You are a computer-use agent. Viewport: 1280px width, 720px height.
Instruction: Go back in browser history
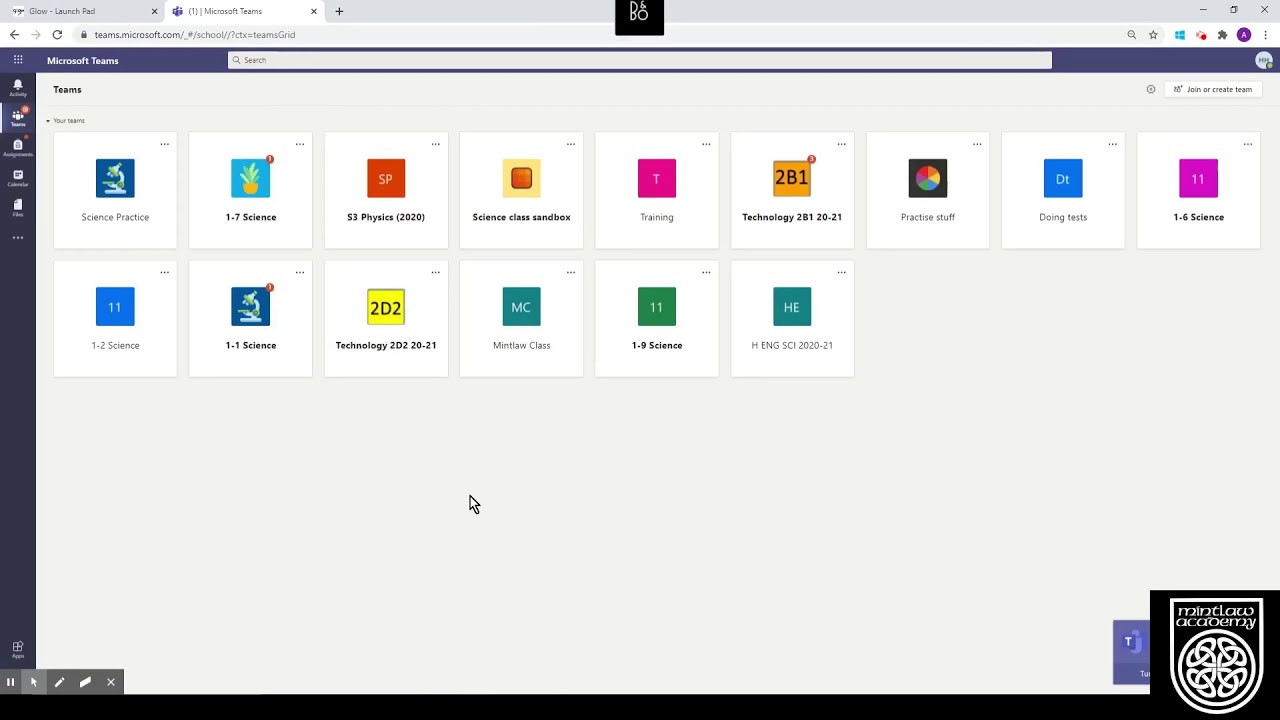point(14,34)
